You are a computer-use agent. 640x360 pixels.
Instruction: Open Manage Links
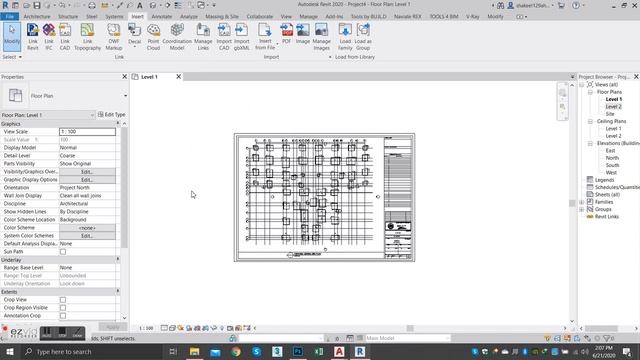tap(203, 37)
